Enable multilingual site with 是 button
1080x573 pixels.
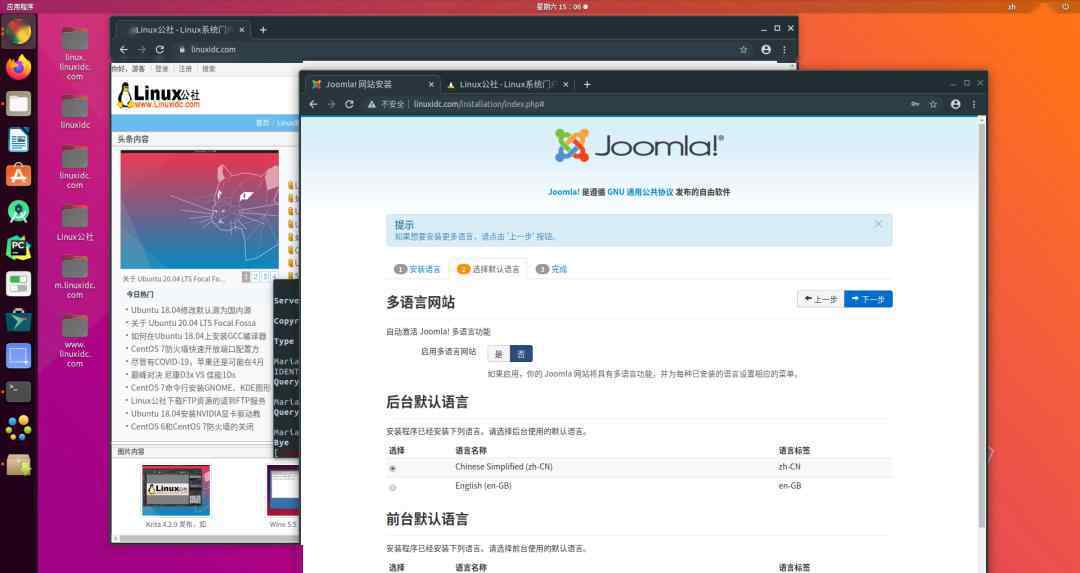499,354
